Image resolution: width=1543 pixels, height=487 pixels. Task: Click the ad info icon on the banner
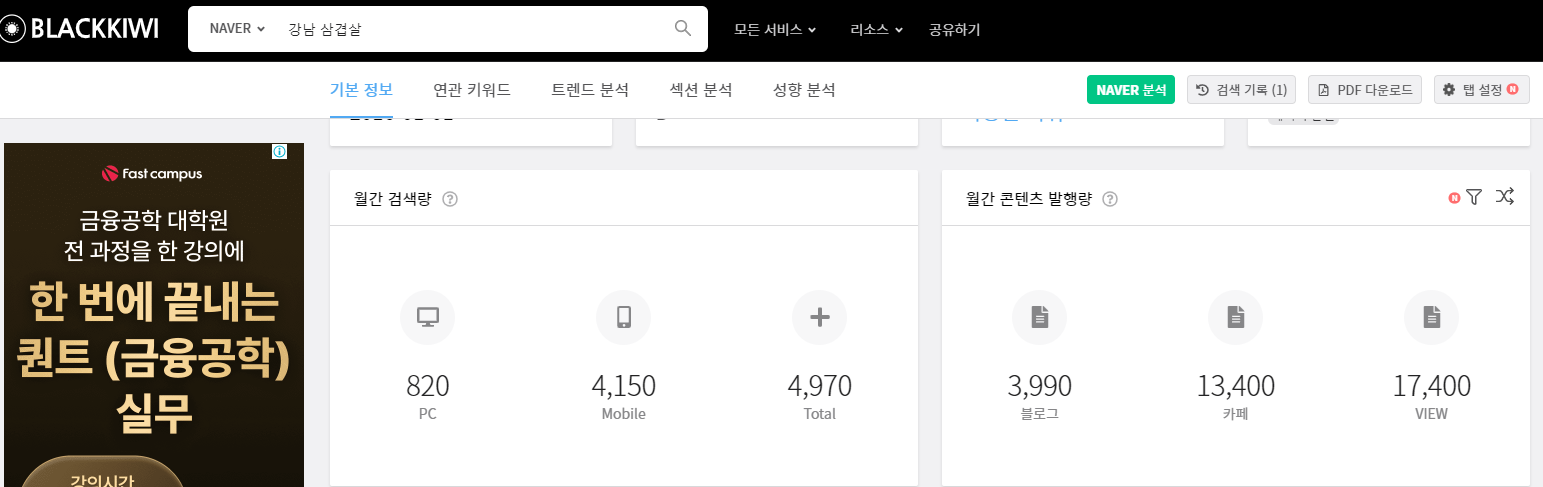[x=280, y=152]
